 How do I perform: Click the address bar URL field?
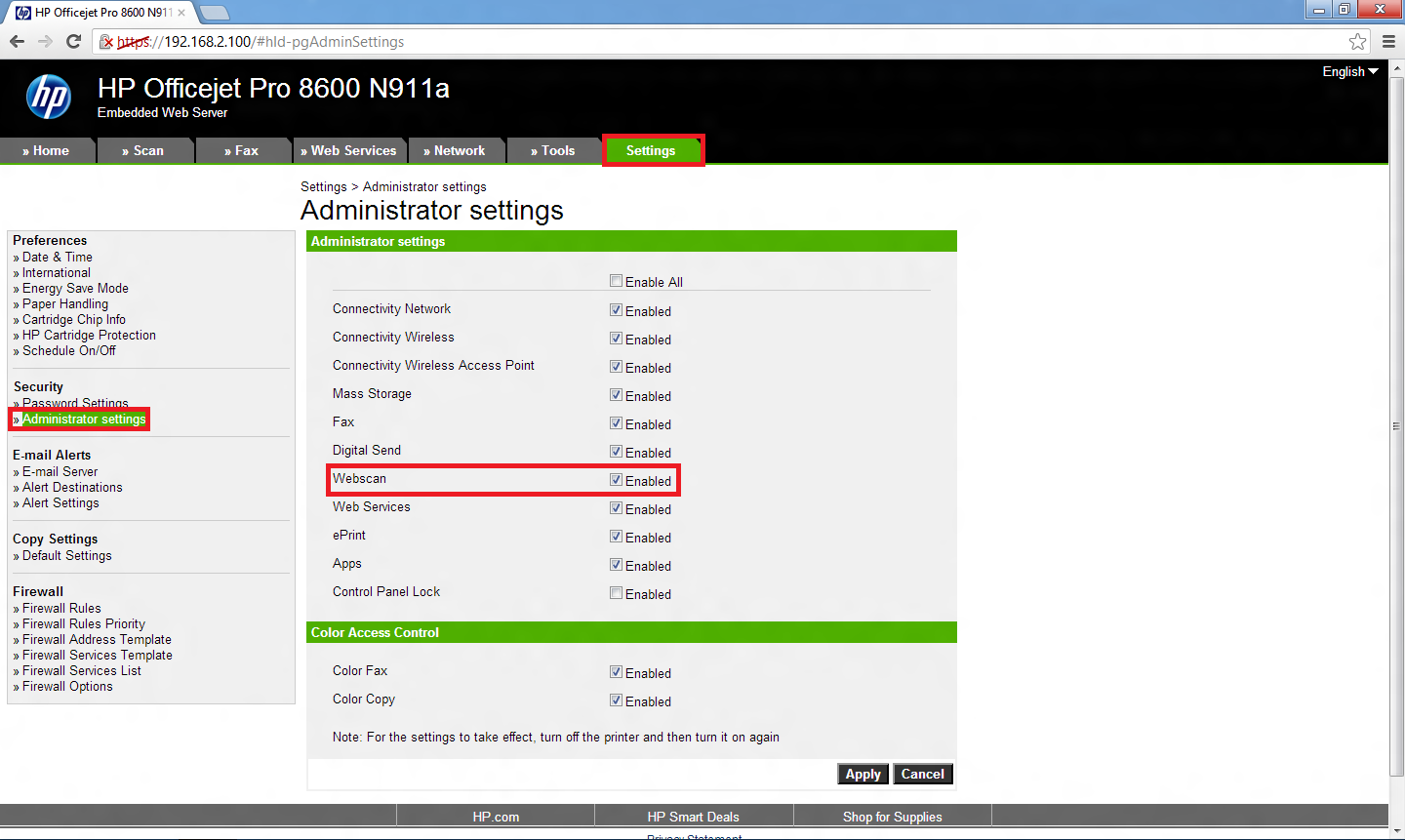click(x=732, y=42)
